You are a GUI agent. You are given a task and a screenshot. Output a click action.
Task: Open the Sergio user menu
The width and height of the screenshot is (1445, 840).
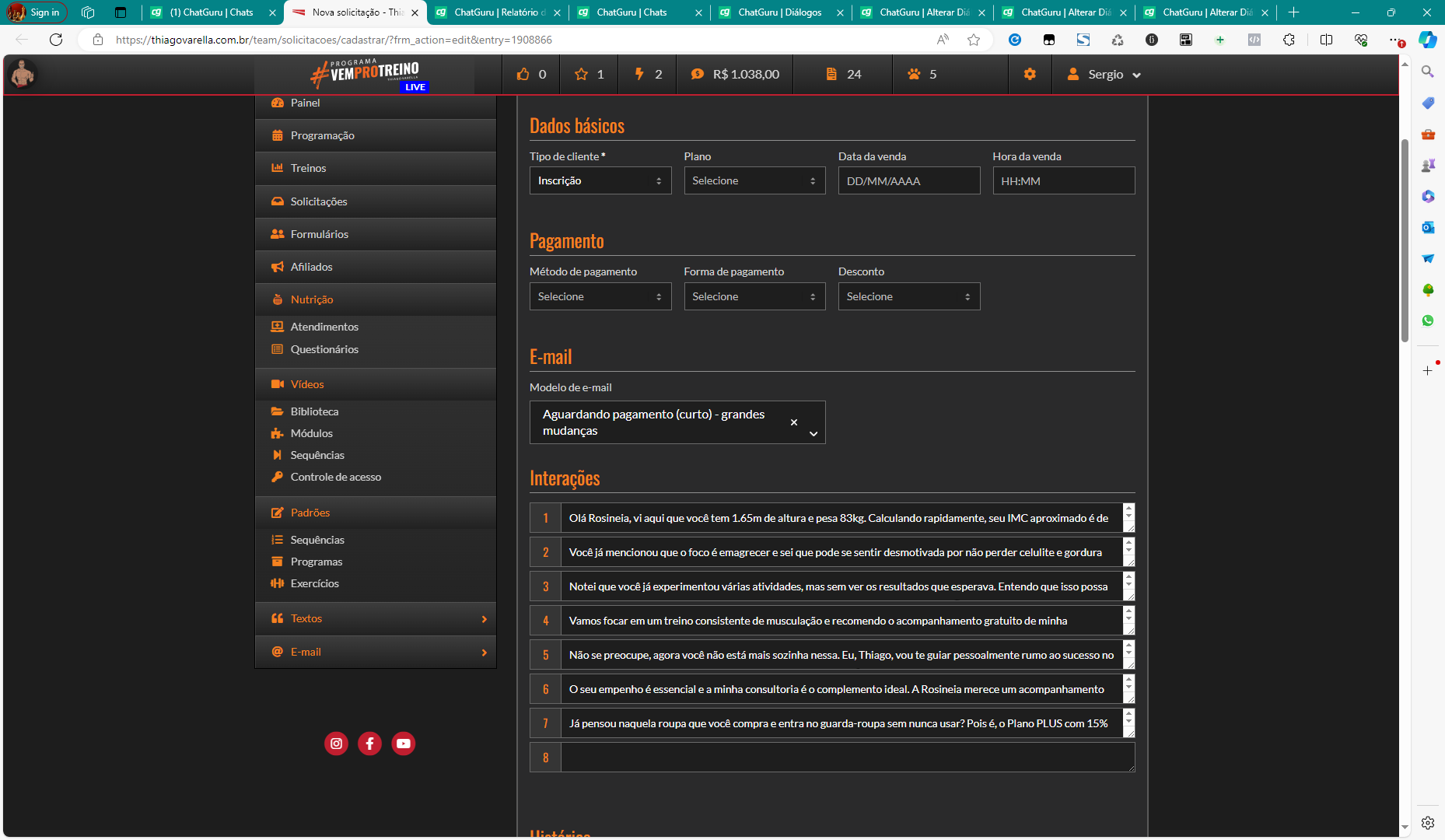[x=1105, y=74]
